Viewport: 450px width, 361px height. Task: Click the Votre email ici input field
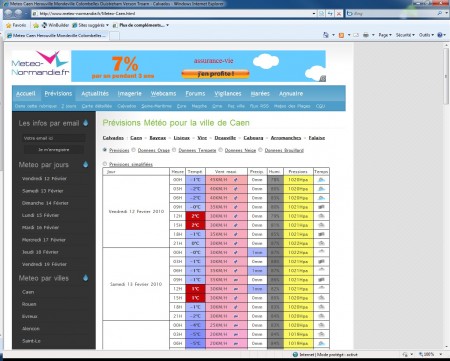(x=54, y=138)
